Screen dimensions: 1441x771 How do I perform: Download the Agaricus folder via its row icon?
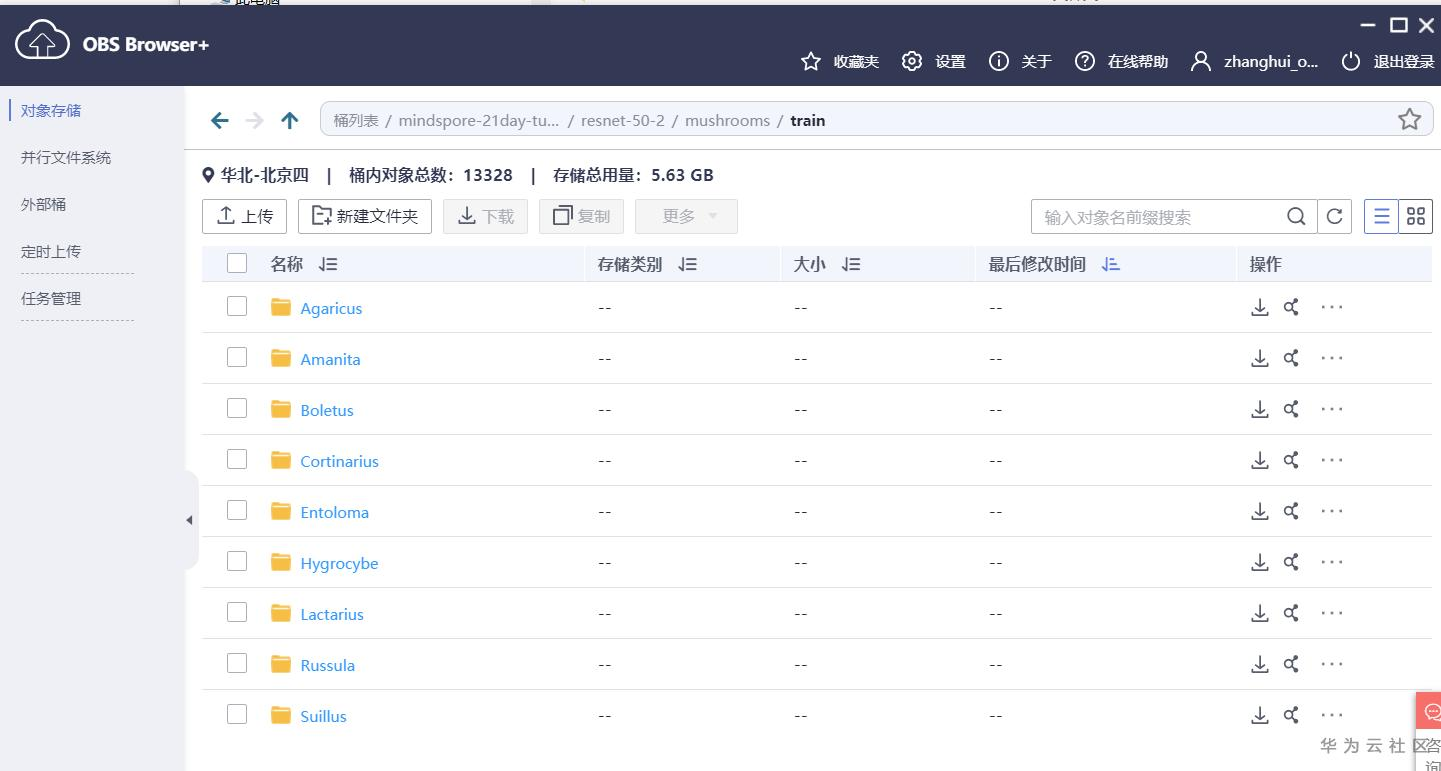click(x=1259, y=307)
